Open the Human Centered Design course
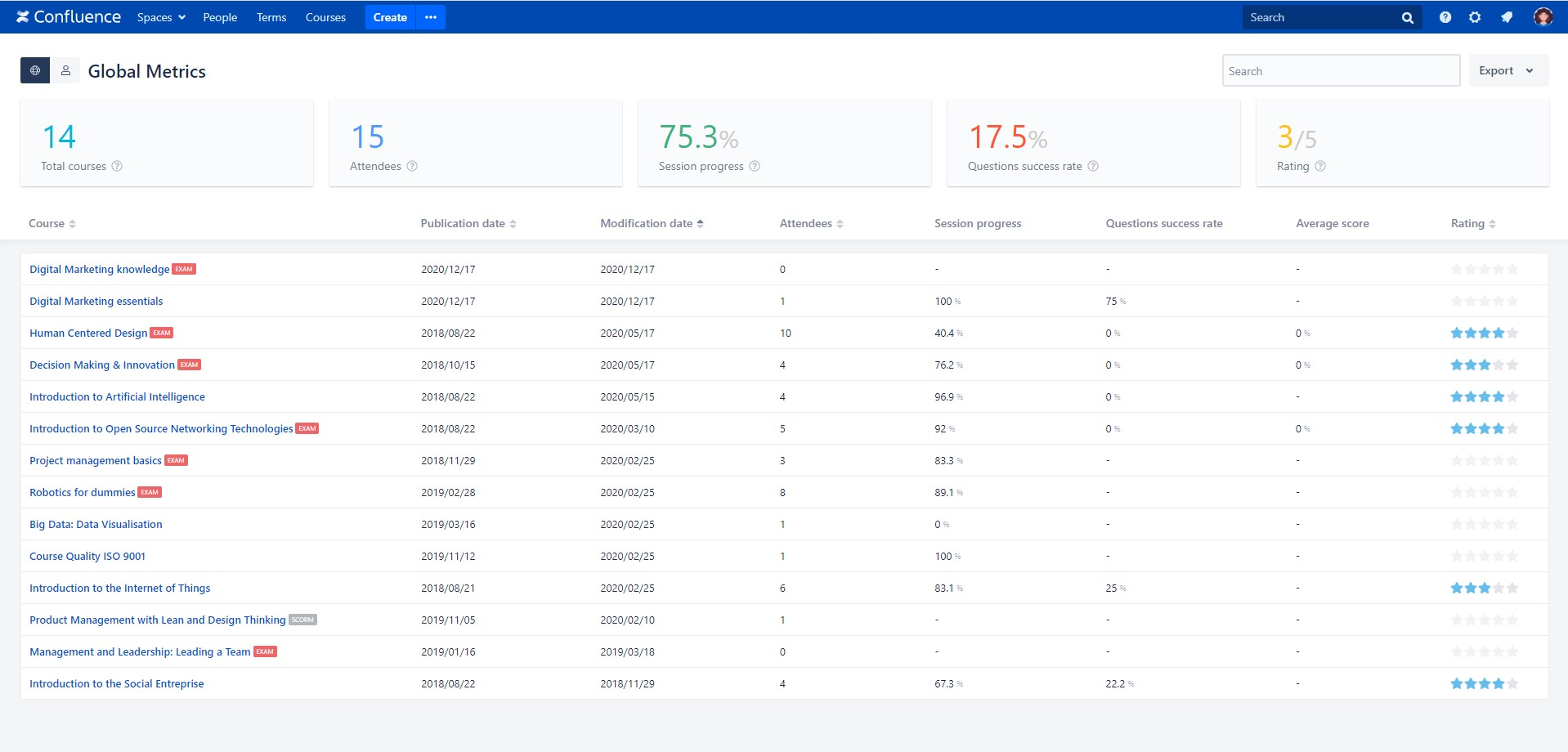 coord(88,333)
